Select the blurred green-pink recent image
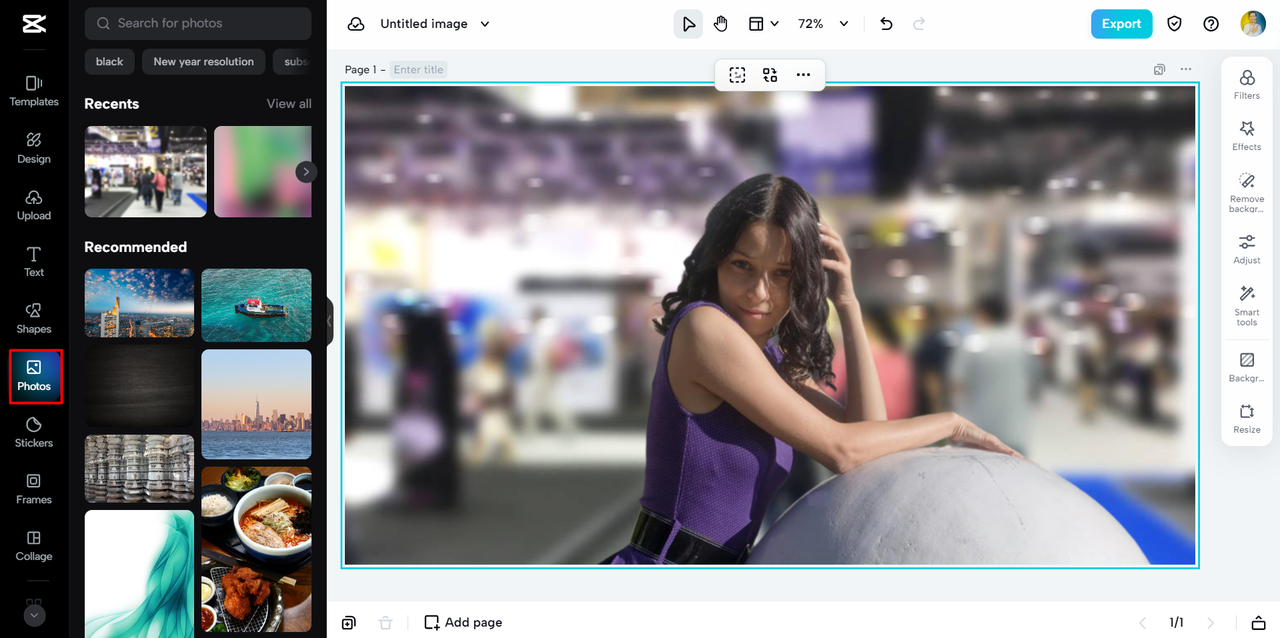 263,172
